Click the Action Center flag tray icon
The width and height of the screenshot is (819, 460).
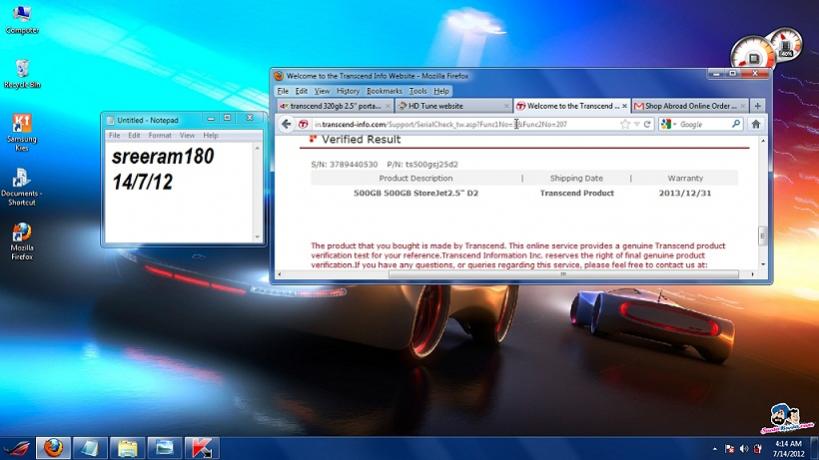730,449
